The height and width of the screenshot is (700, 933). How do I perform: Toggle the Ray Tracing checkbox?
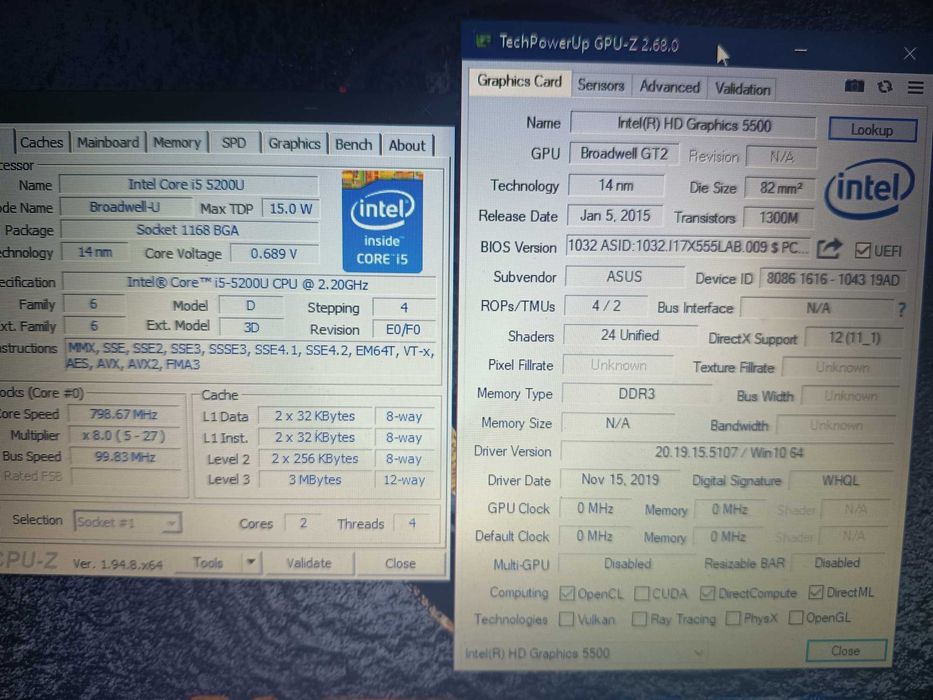tap(639, 619)
